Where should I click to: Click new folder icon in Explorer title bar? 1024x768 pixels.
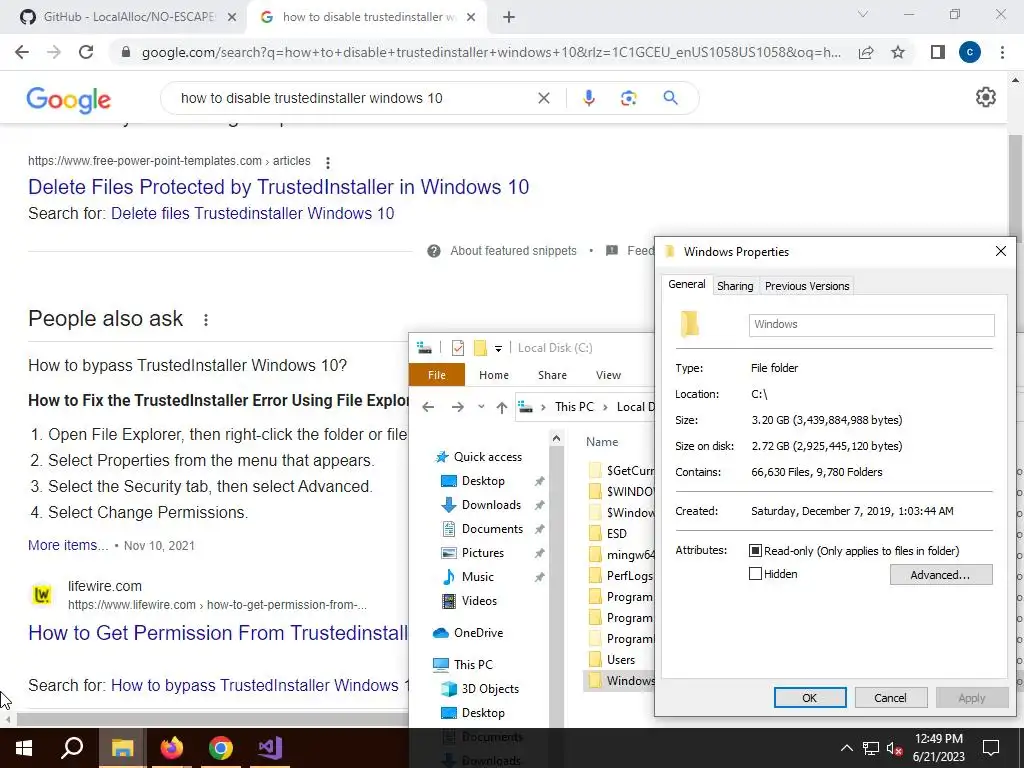pyautogui.click(x=480, y=348)
